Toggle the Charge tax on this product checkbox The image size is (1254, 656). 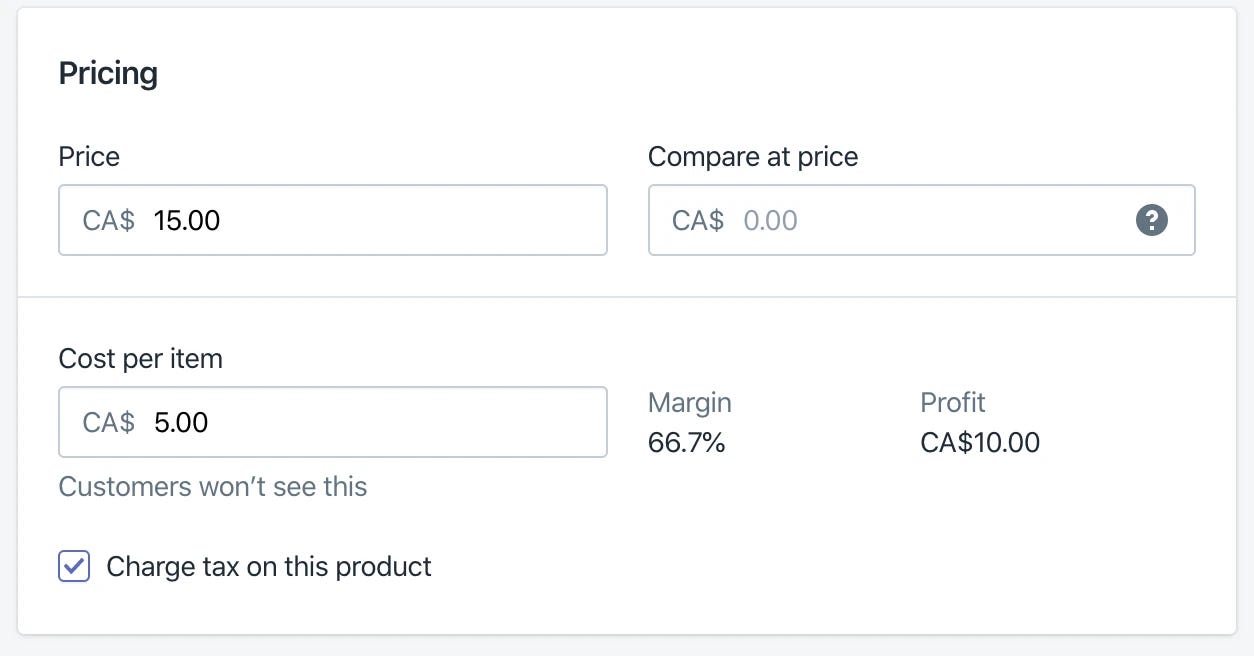[74, 566]
